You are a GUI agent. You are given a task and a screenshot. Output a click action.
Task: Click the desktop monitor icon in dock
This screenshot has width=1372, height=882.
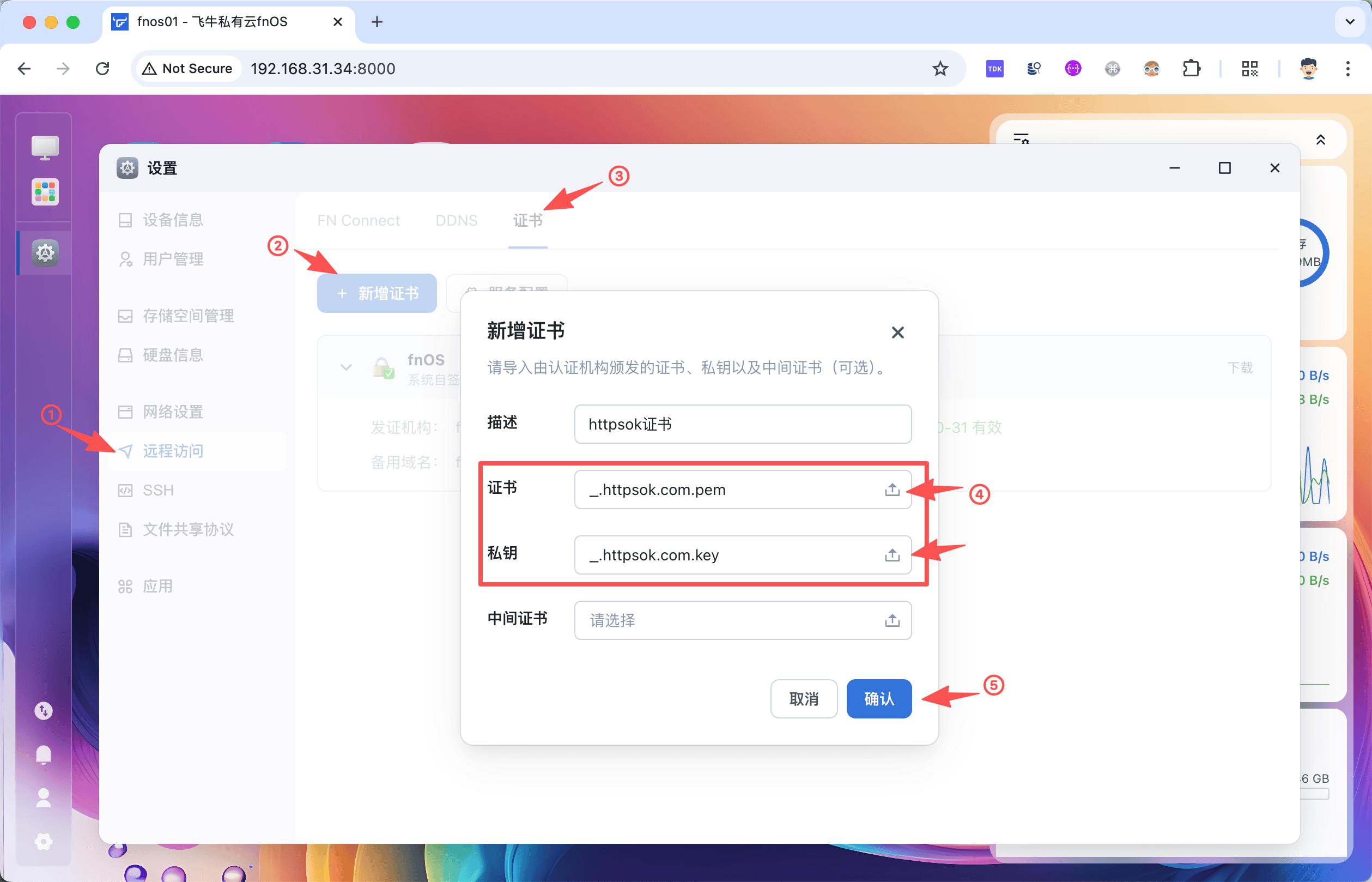(x=45, y=148)
